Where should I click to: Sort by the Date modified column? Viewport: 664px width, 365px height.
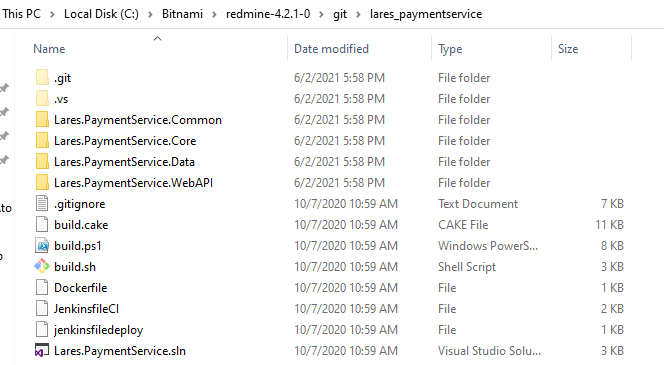(x=331, y=49)
